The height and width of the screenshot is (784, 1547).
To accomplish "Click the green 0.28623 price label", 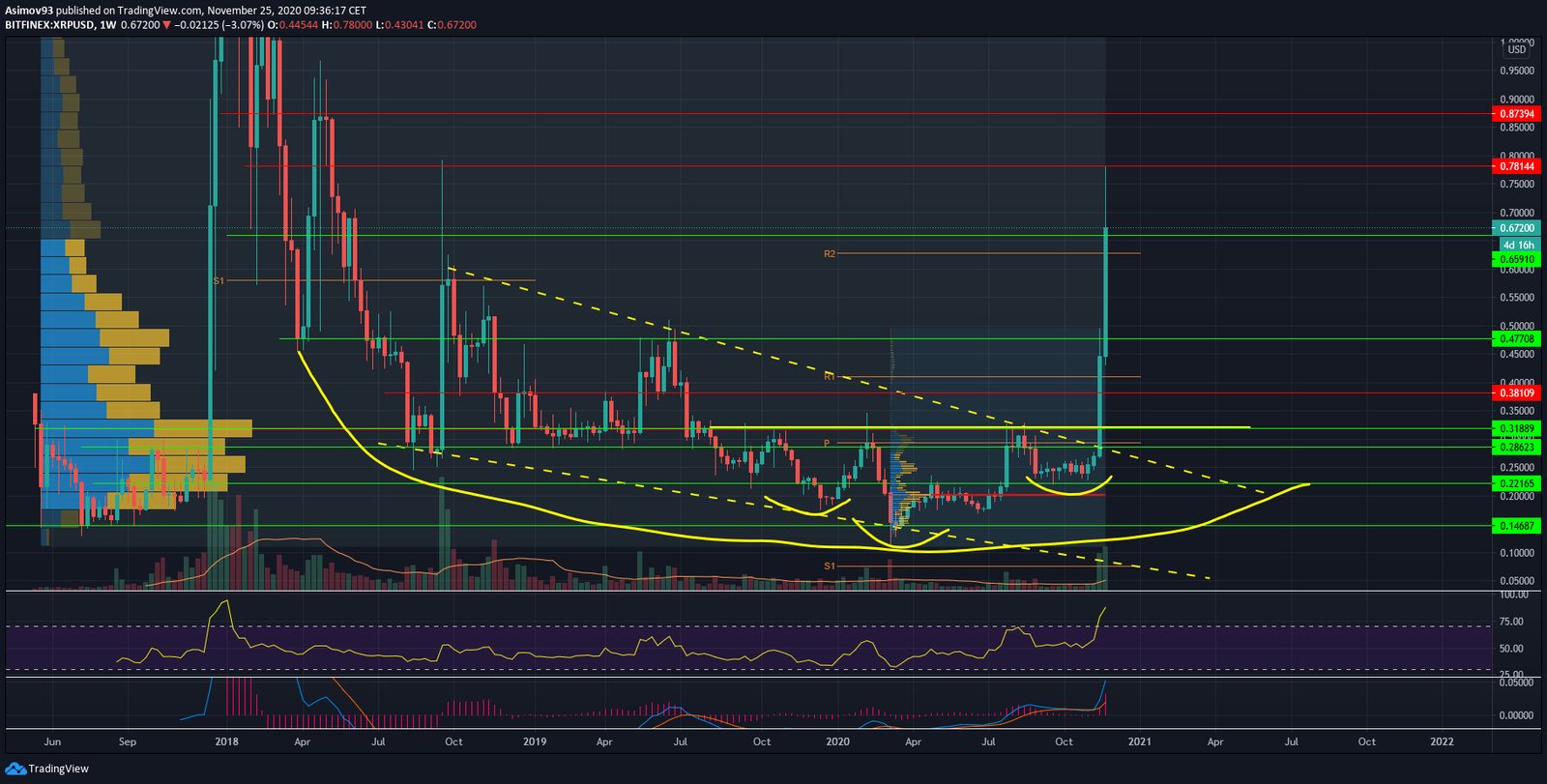I will click(x=1517, y=448).
